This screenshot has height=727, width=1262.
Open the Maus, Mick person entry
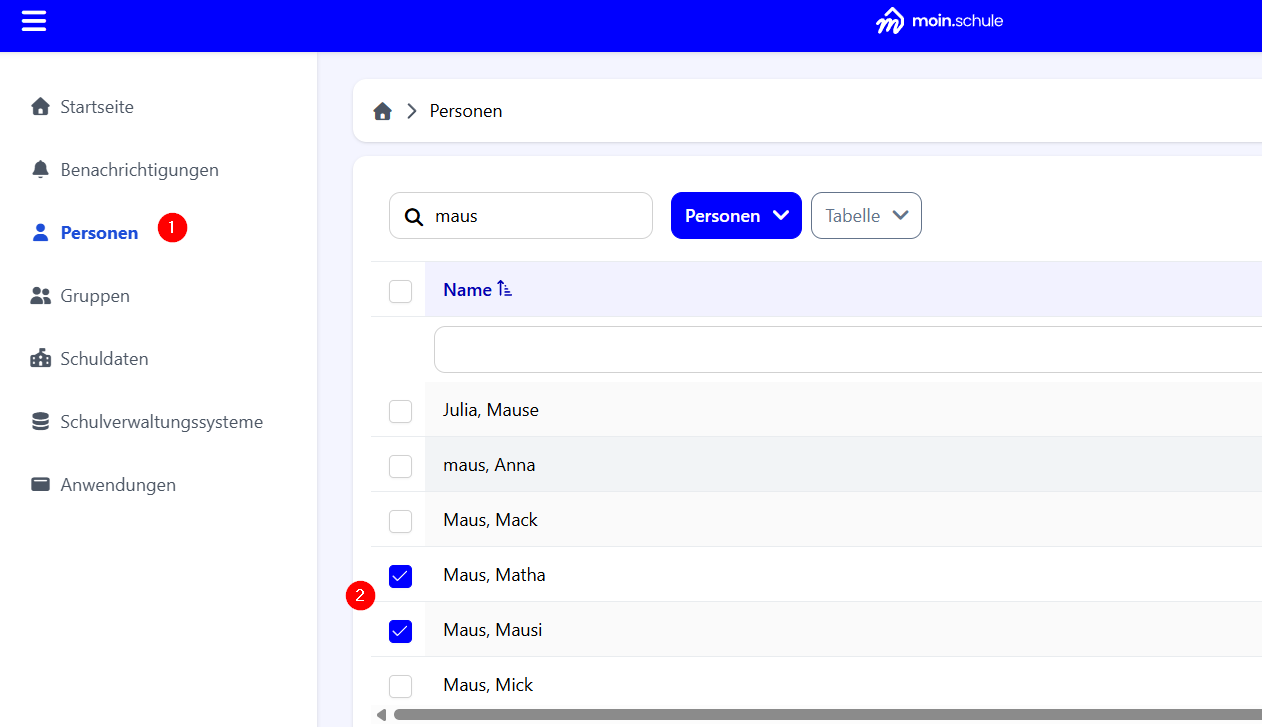[x=488, y=685]
